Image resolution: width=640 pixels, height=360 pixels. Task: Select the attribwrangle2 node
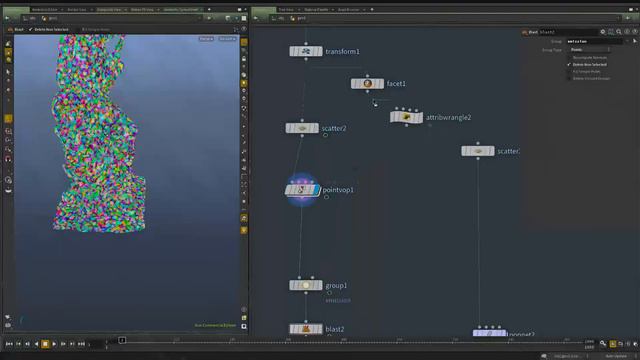point(407,117)
